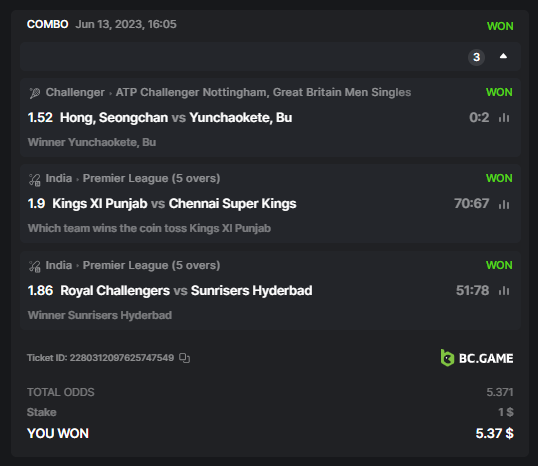Collapse the combo bet selections arrow
Image resolution: width=538 pixels, height=466 pixels.
click(x=503, y=56)
